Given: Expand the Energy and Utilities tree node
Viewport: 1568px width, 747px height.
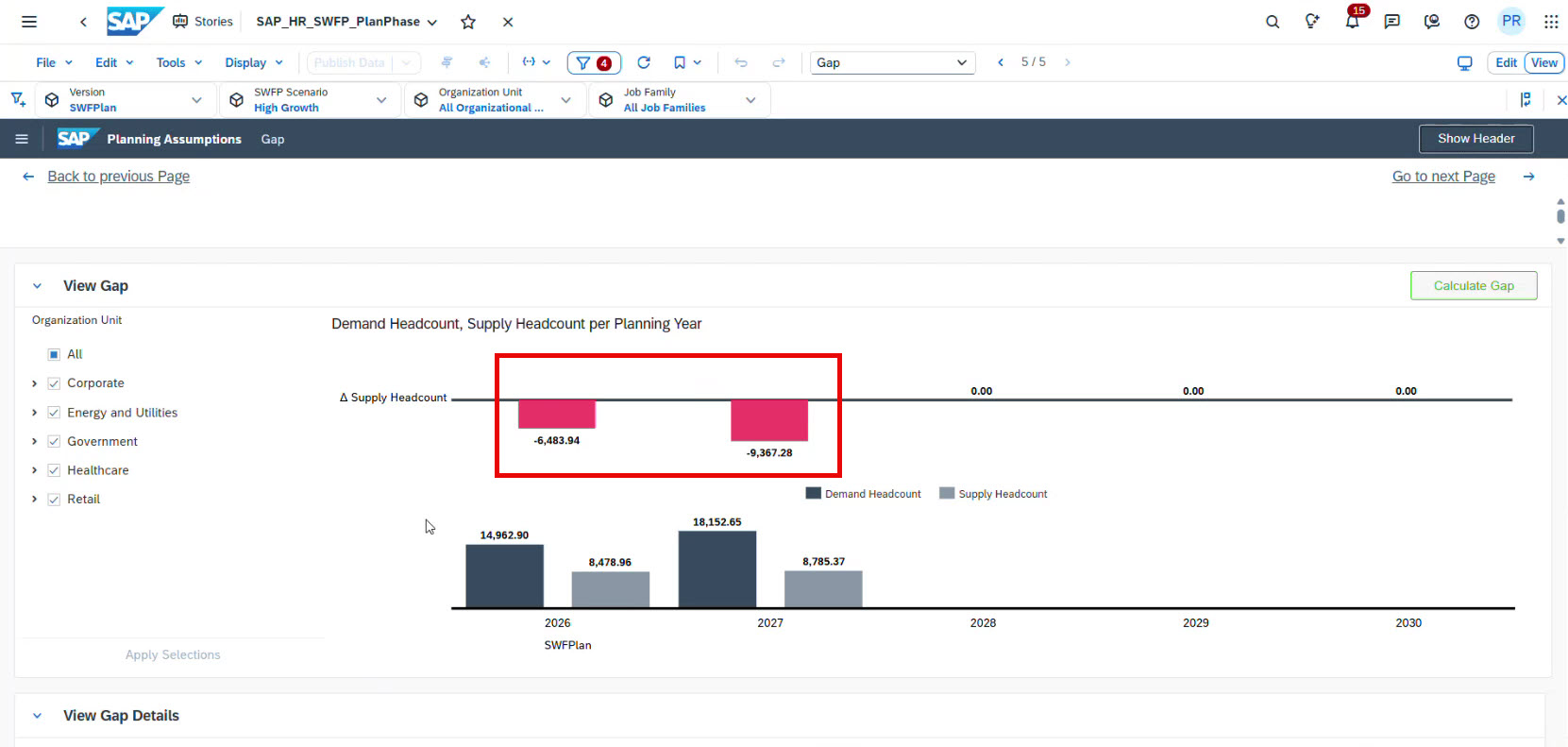Looking at the screenshot, I should tap(35, 413).
